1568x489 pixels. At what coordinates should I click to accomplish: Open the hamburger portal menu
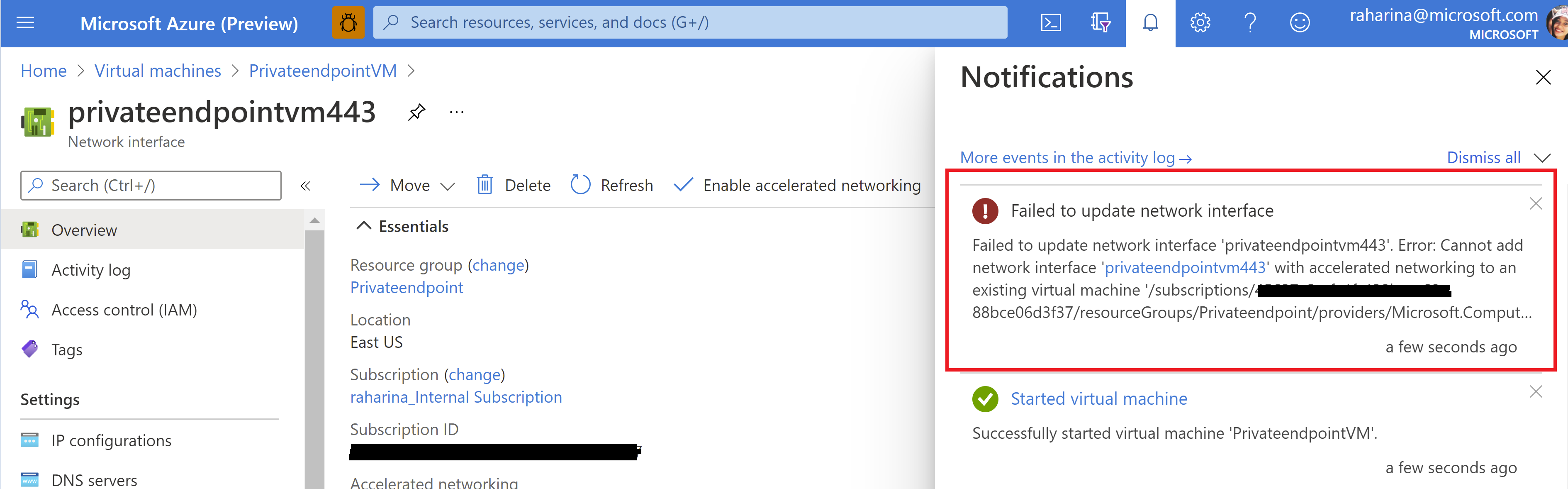25,23
